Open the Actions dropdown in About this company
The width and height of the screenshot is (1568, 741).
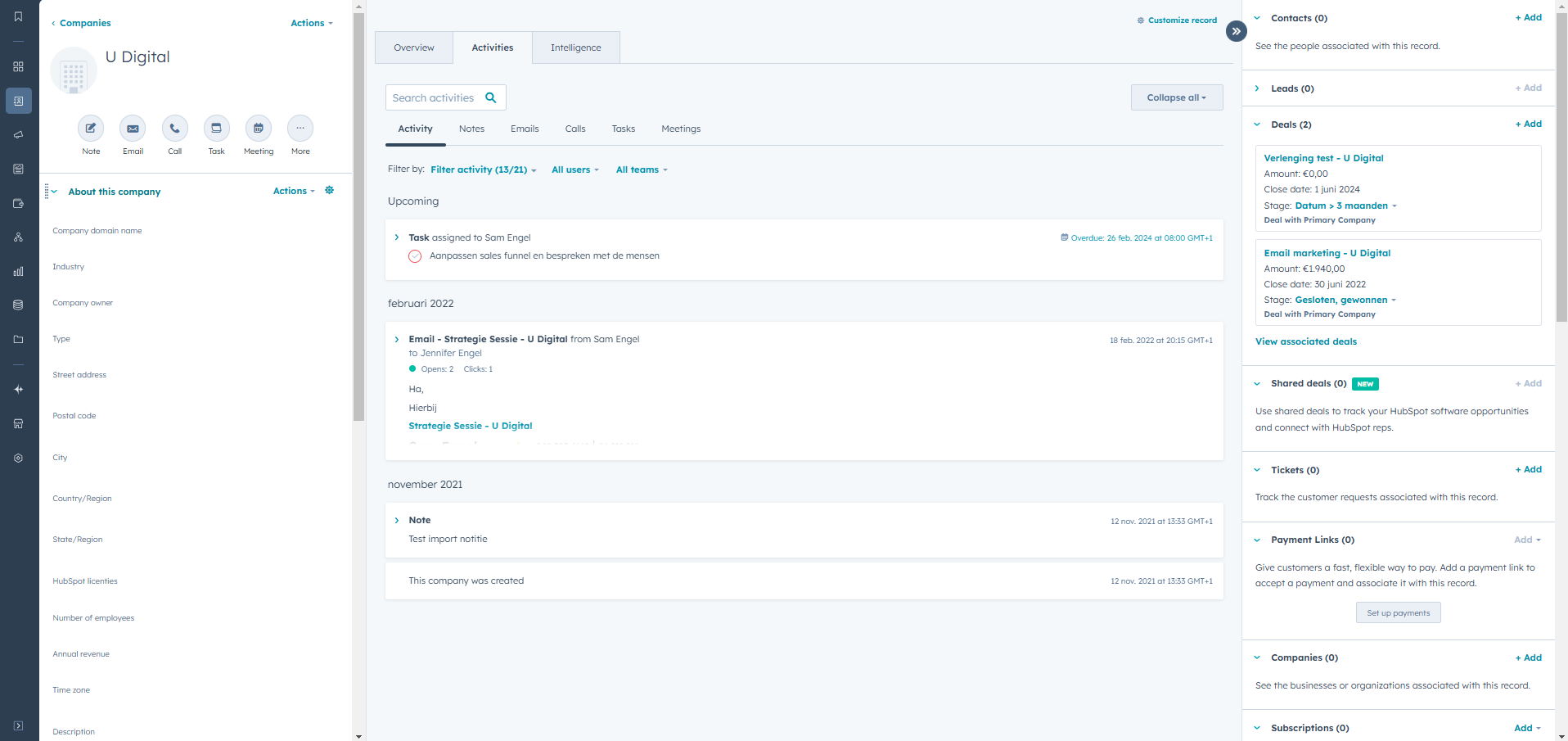[x=294, y=191]
